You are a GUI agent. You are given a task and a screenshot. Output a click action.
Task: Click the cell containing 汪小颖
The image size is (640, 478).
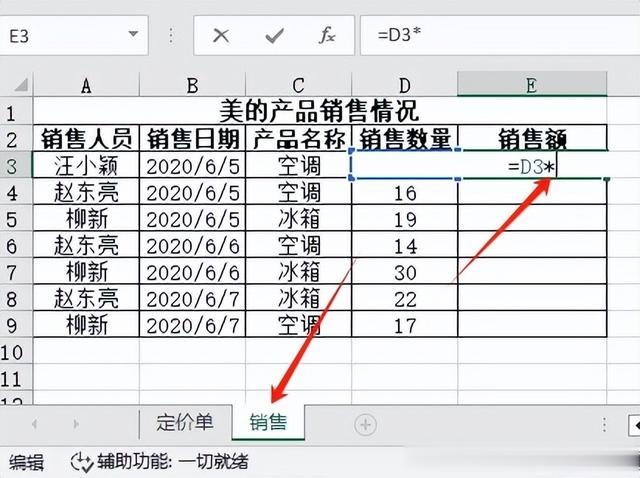click(86, 165)
